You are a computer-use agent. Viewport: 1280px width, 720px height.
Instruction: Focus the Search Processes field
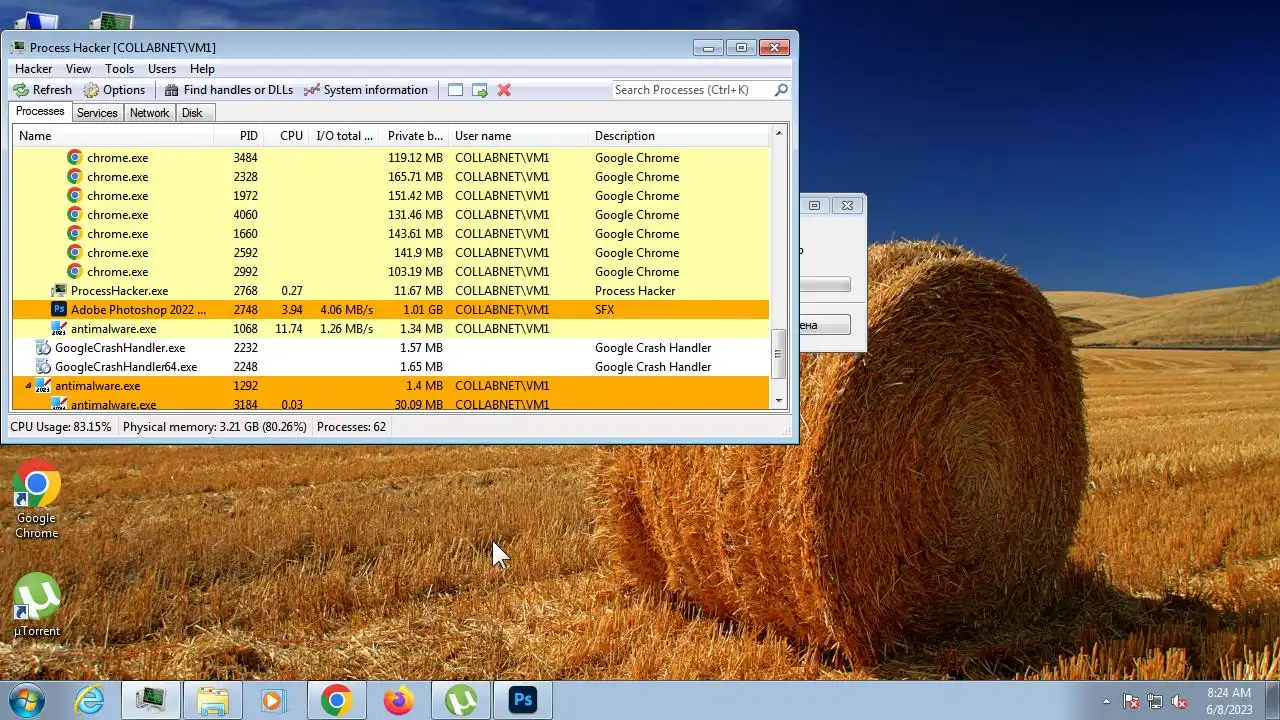pyautogui.click(x=692, y=90)
